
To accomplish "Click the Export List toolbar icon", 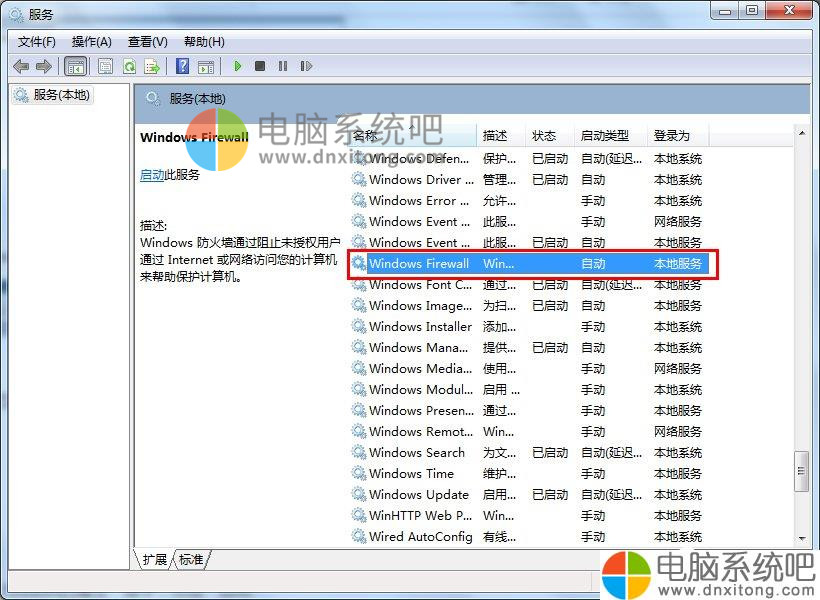I will point(152,66).
